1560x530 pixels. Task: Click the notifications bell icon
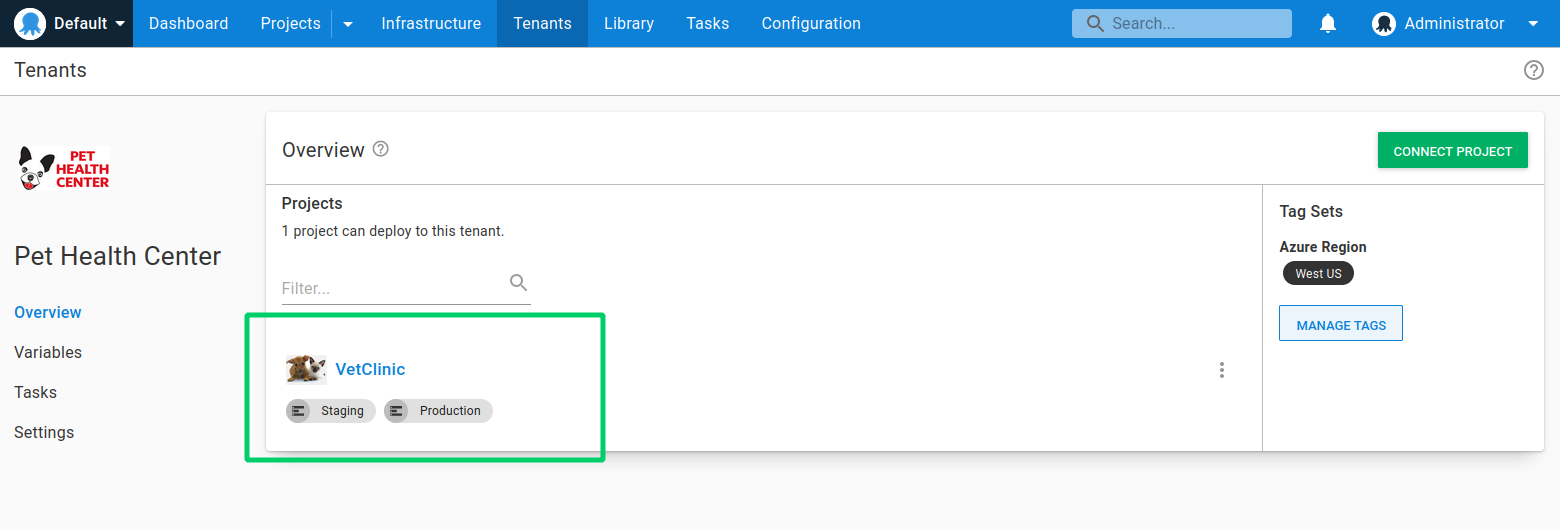tap(1328, 23)
